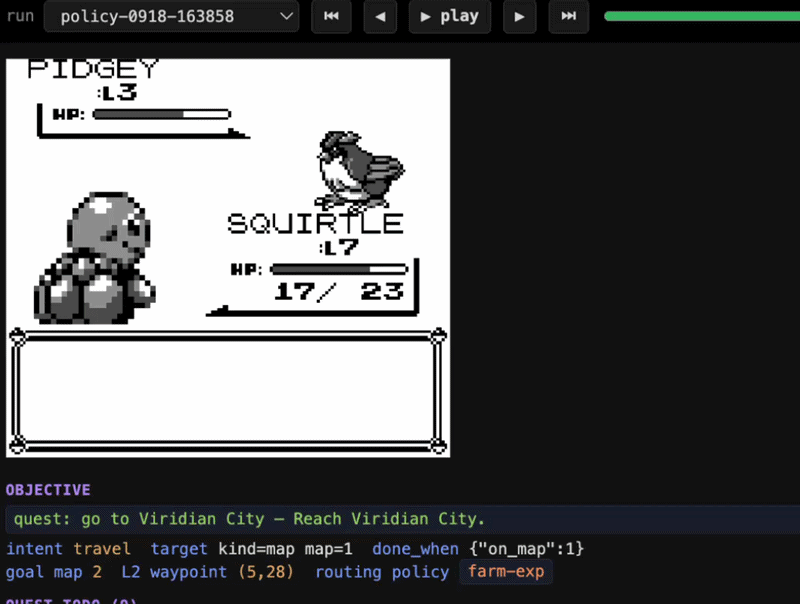800x604 pixels.
Task: Click the Squirtle sprite in game screen
Action: click(x=95, y=258)
